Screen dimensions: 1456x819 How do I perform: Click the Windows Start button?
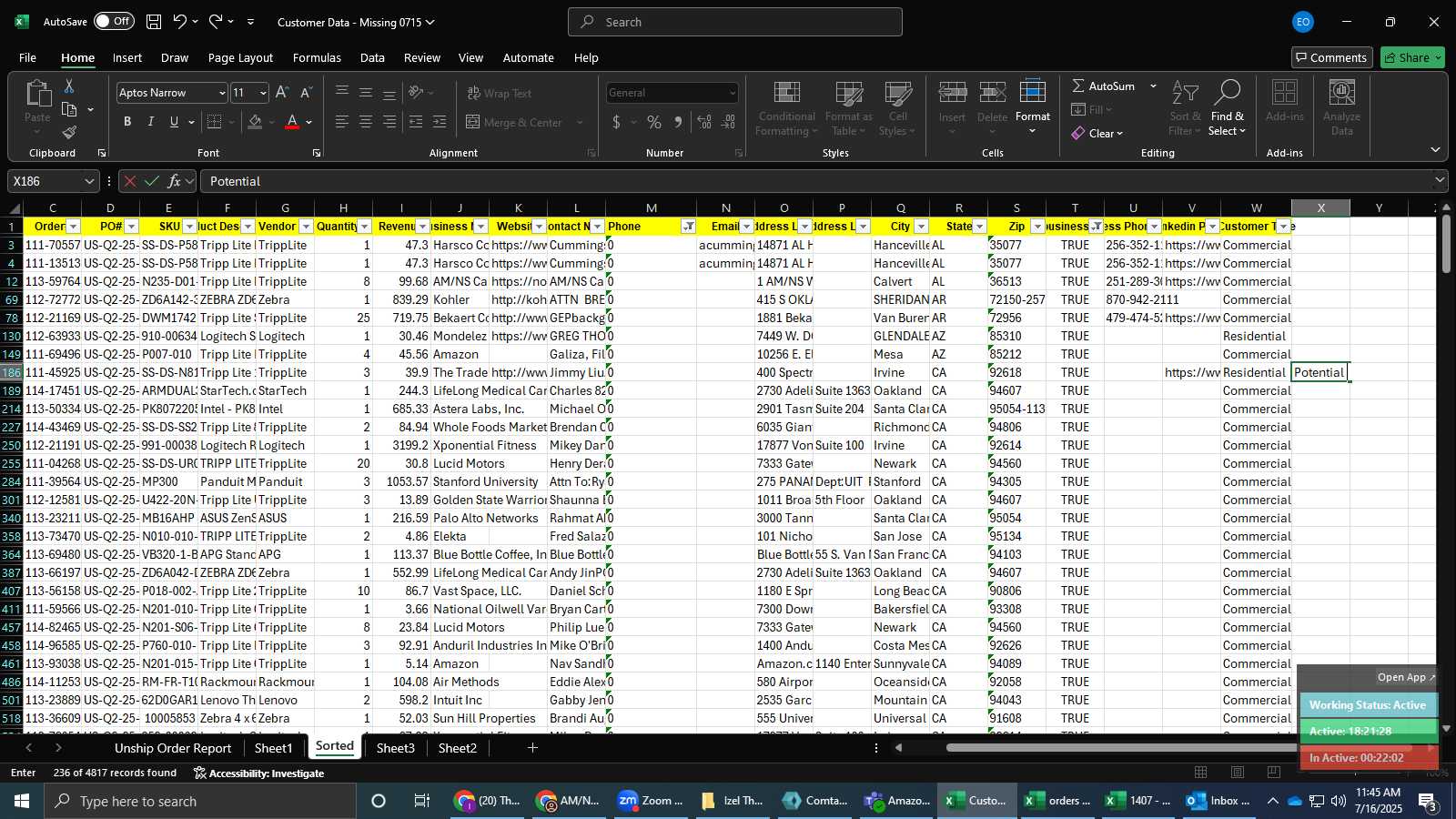coord(22,801)
